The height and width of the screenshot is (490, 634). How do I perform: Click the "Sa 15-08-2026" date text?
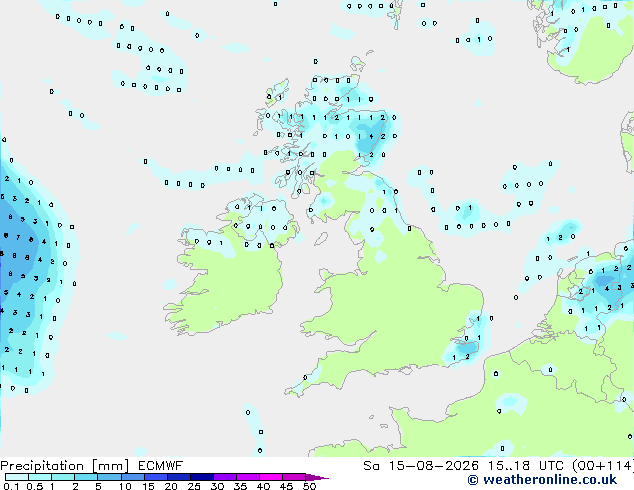pos(421,466)
